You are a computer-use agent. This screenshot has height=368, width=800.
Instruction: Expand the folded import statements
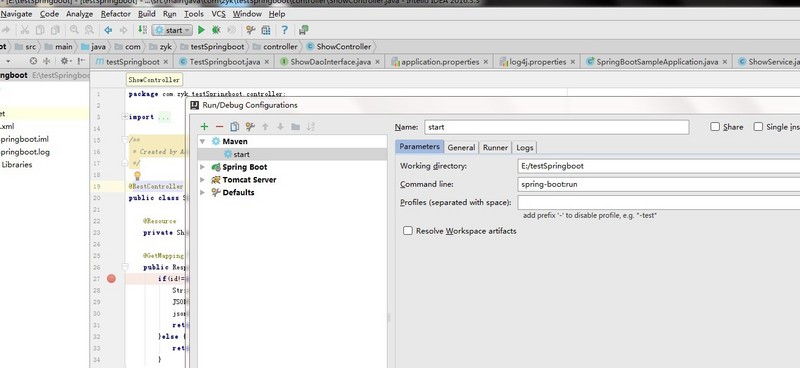tap(125, 117)
